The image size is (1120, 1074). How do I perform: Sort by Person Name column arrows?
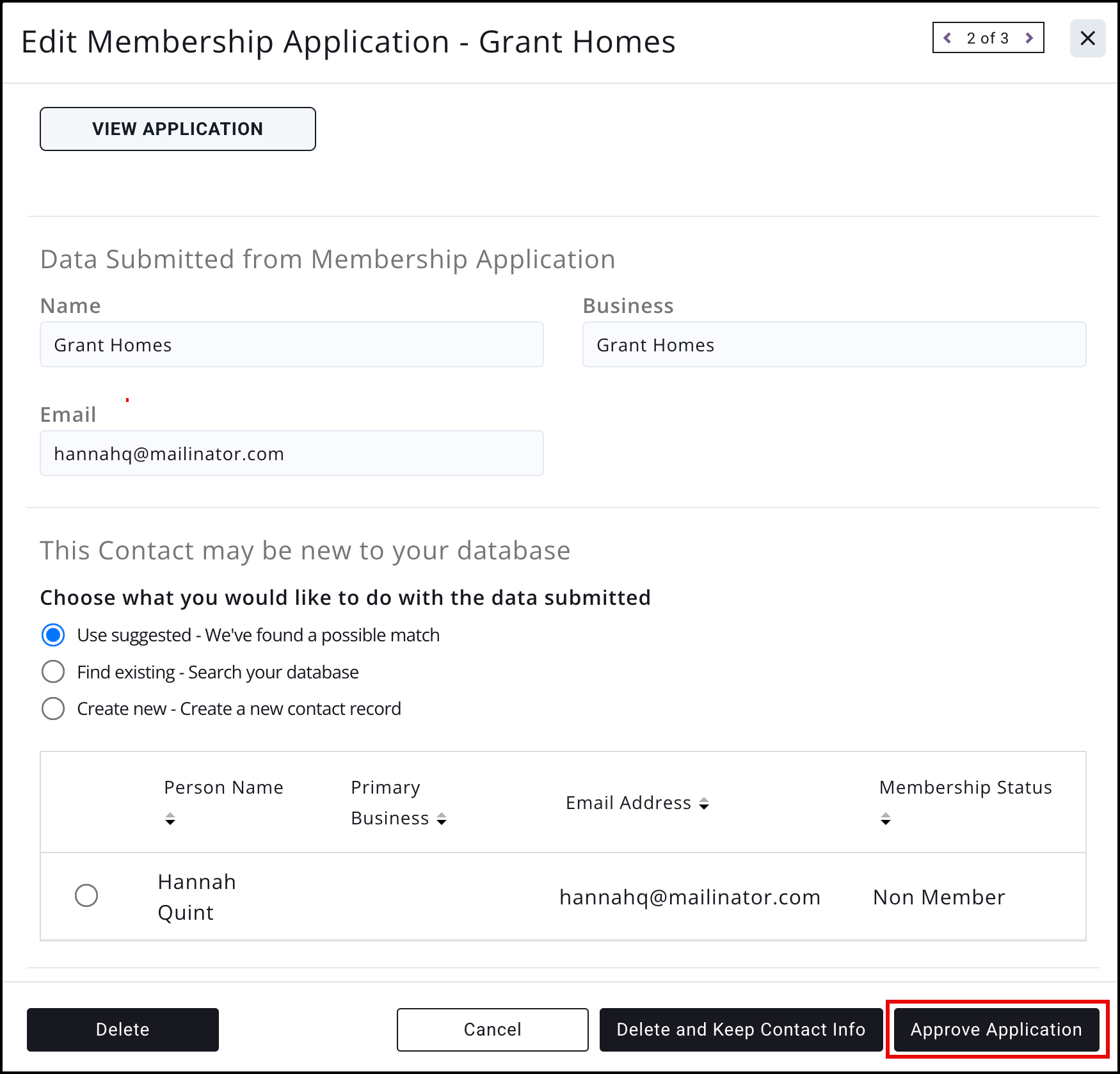[x=170, y=819]
